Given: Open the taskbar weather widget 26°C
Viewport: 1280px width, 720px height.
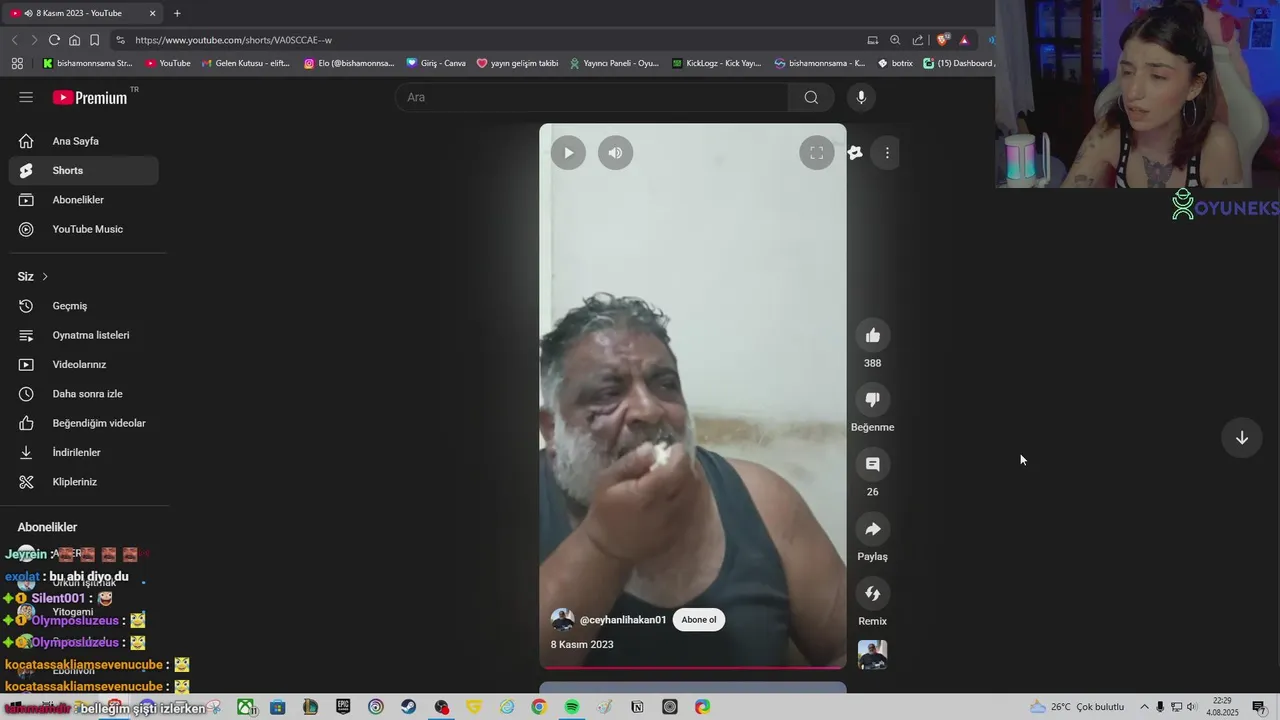Looking at the screenshot, I should 1077,707.
